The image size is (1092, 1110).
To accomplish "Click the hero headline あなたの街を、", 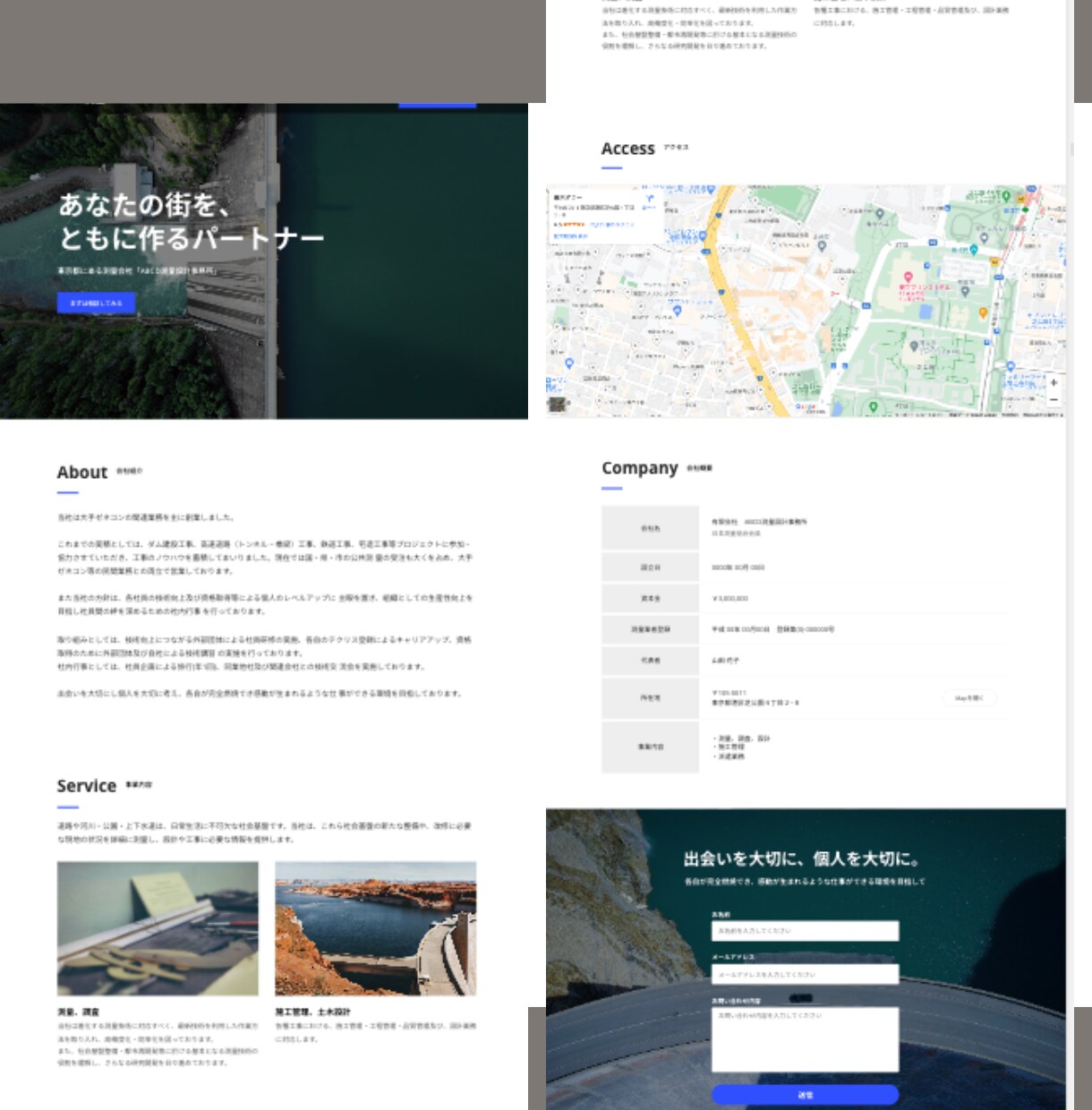I will pyautogui.click(x=144, y=205).
